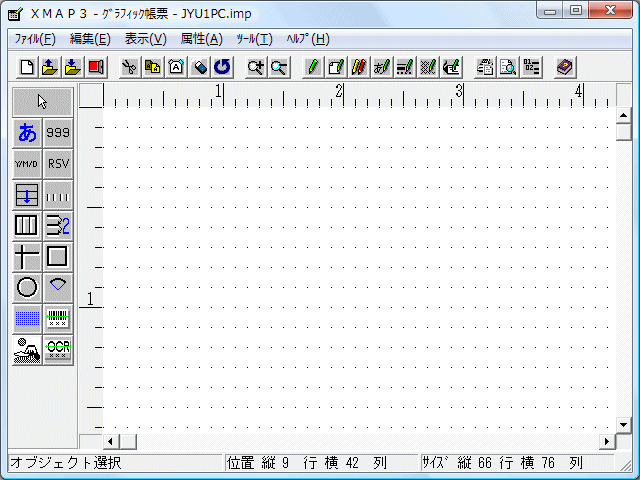Open the purple help book icon

(x=565, y=67)
